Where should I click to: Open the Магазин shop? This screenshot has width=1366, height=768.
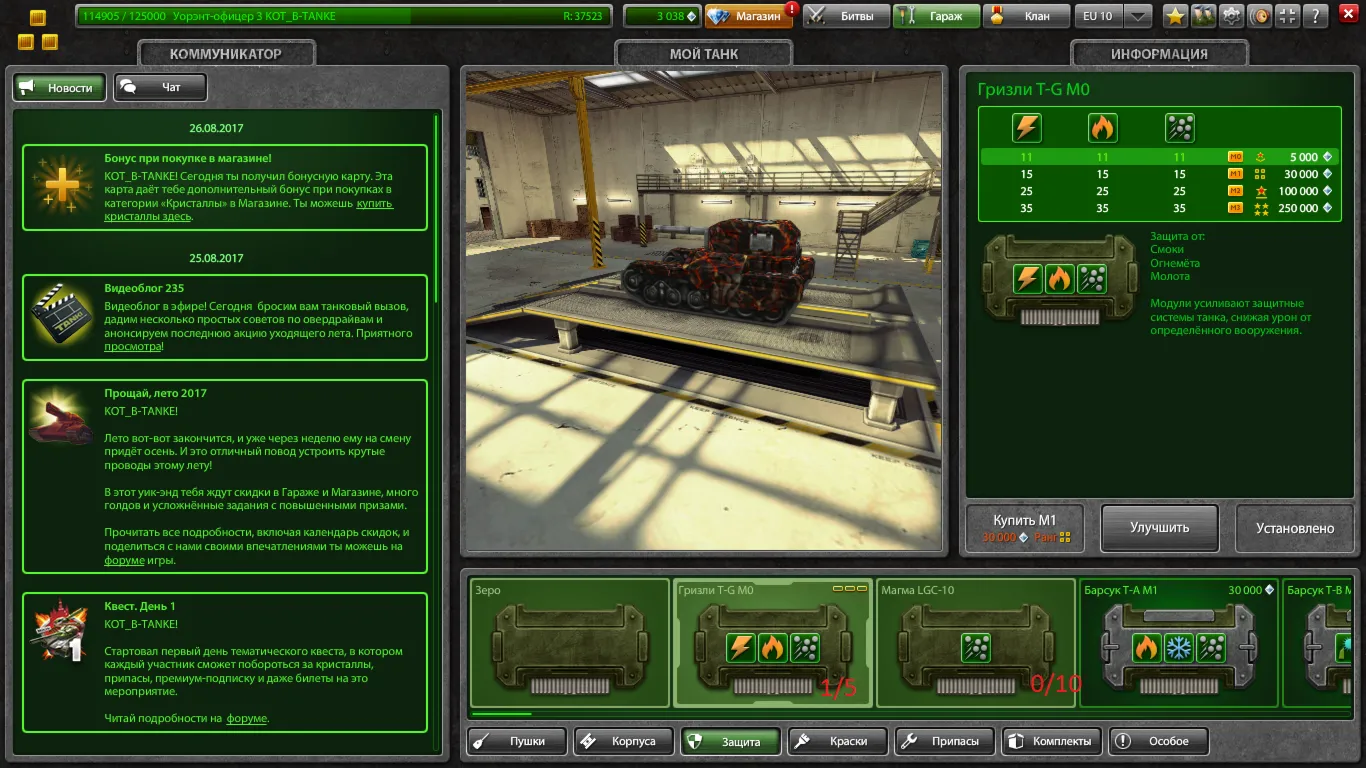coord(750,16)
